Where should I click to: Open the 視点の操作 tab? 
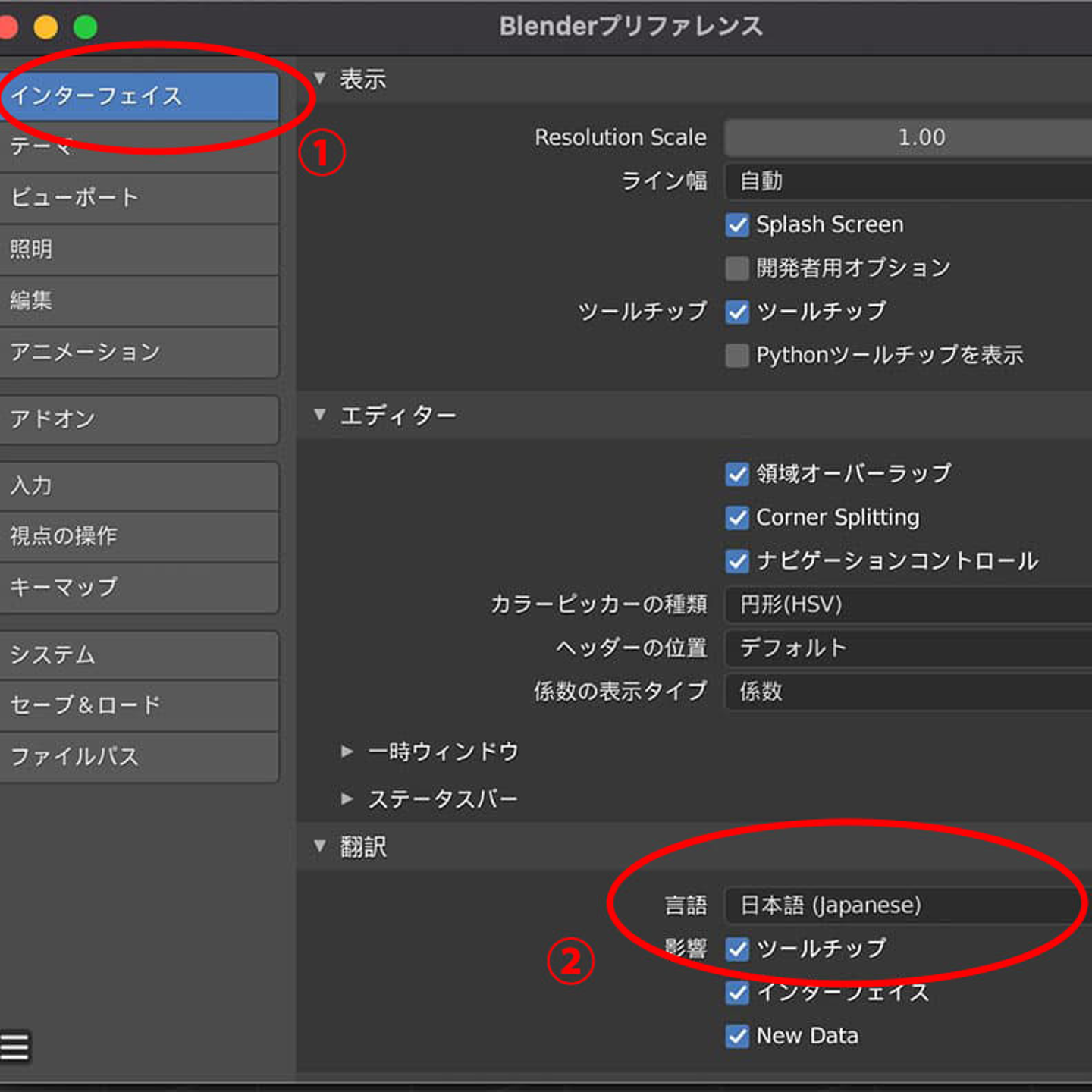(140, 537)
